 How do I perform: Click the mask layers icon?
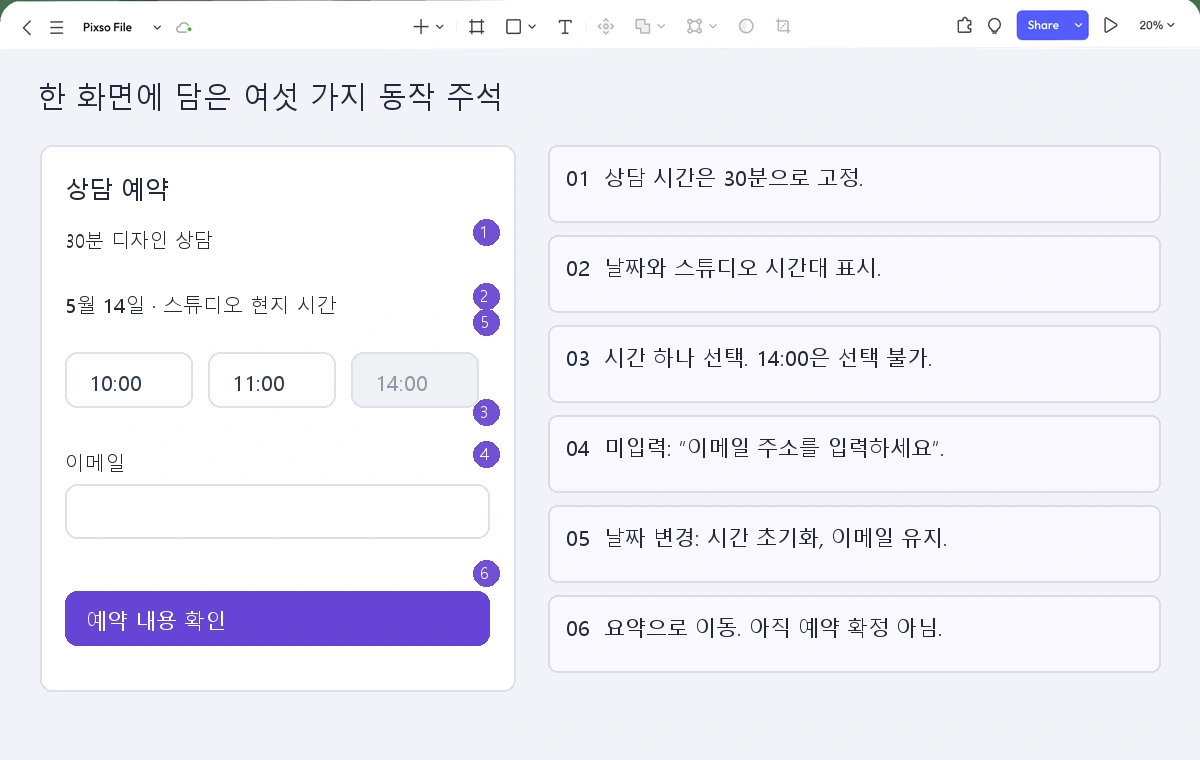click(x=643, y=27)
